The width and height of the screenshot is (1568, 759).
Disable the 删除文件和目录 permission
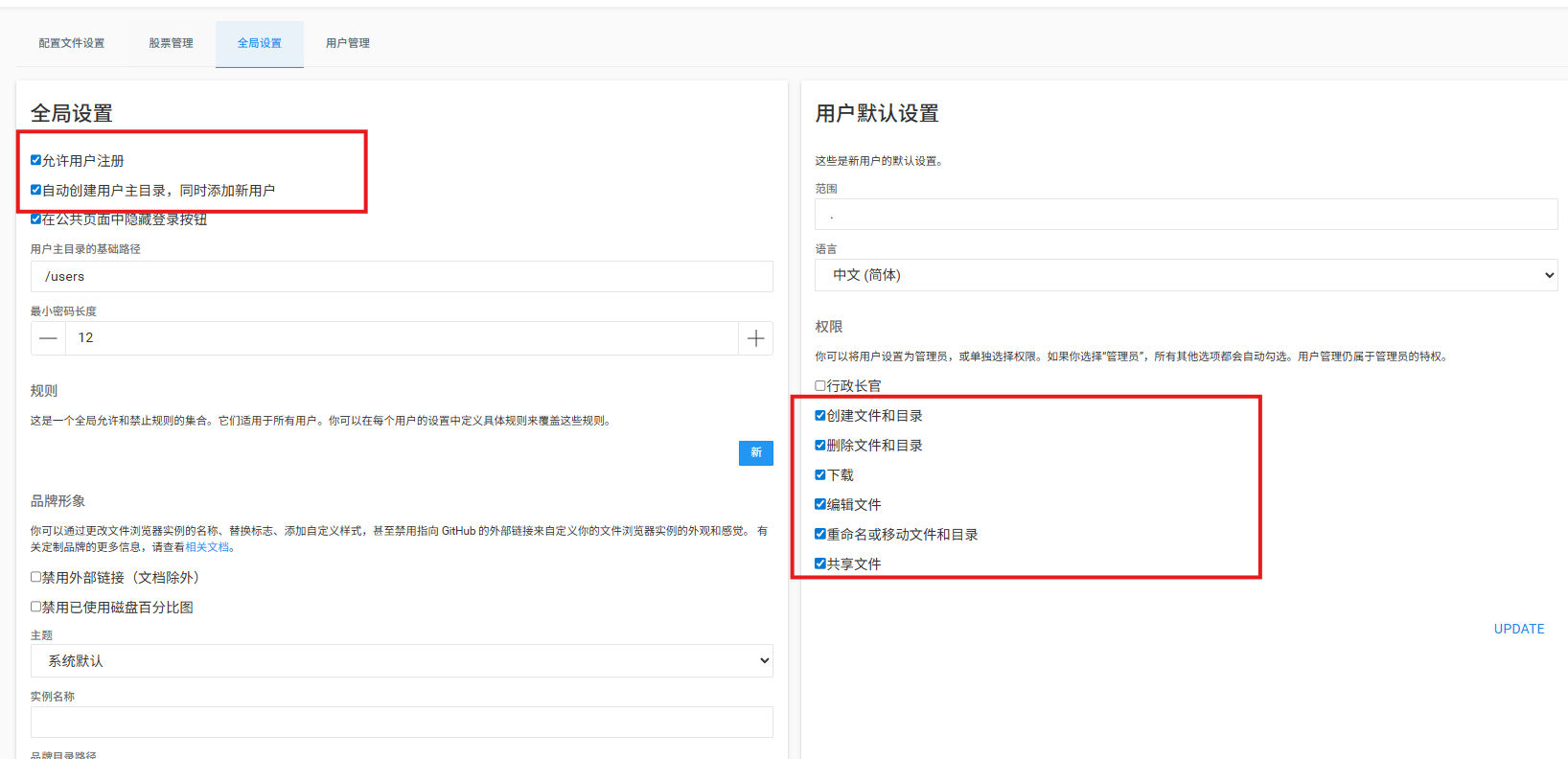820,445
